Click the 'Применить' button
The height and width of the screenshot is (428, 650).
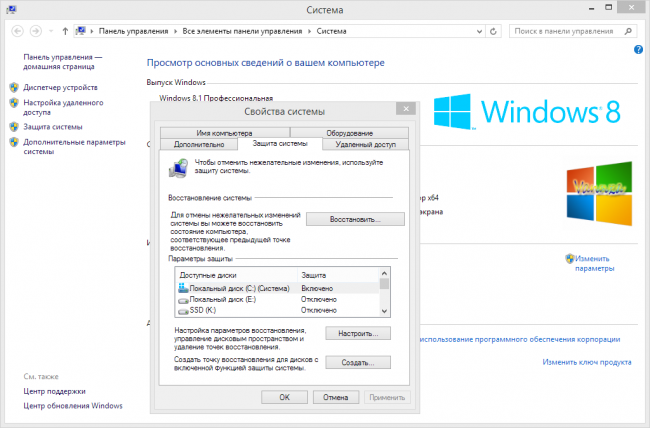[x=387, y=397]
